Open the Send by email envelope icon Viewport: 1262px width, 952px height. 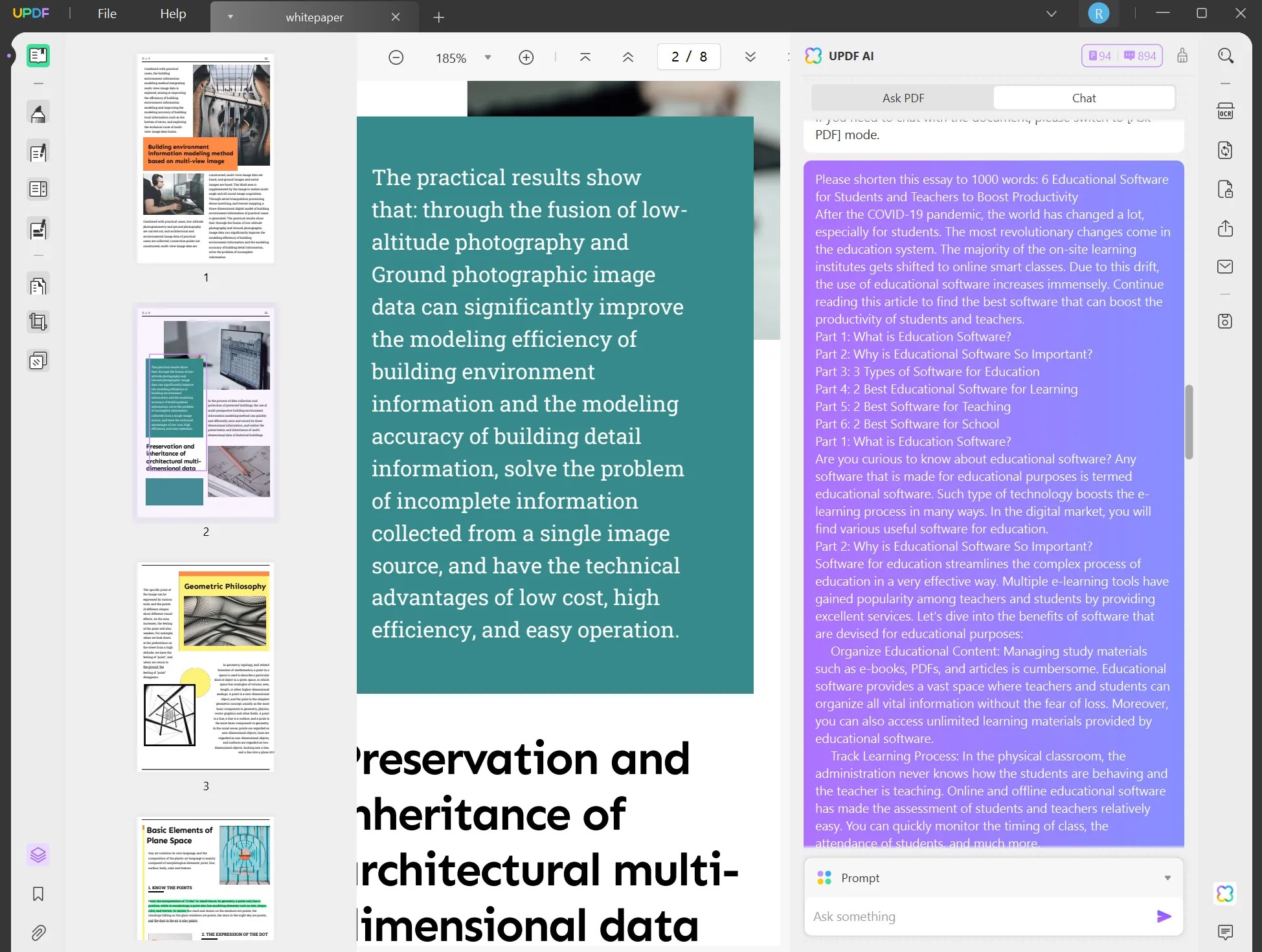click(1225, 267)
